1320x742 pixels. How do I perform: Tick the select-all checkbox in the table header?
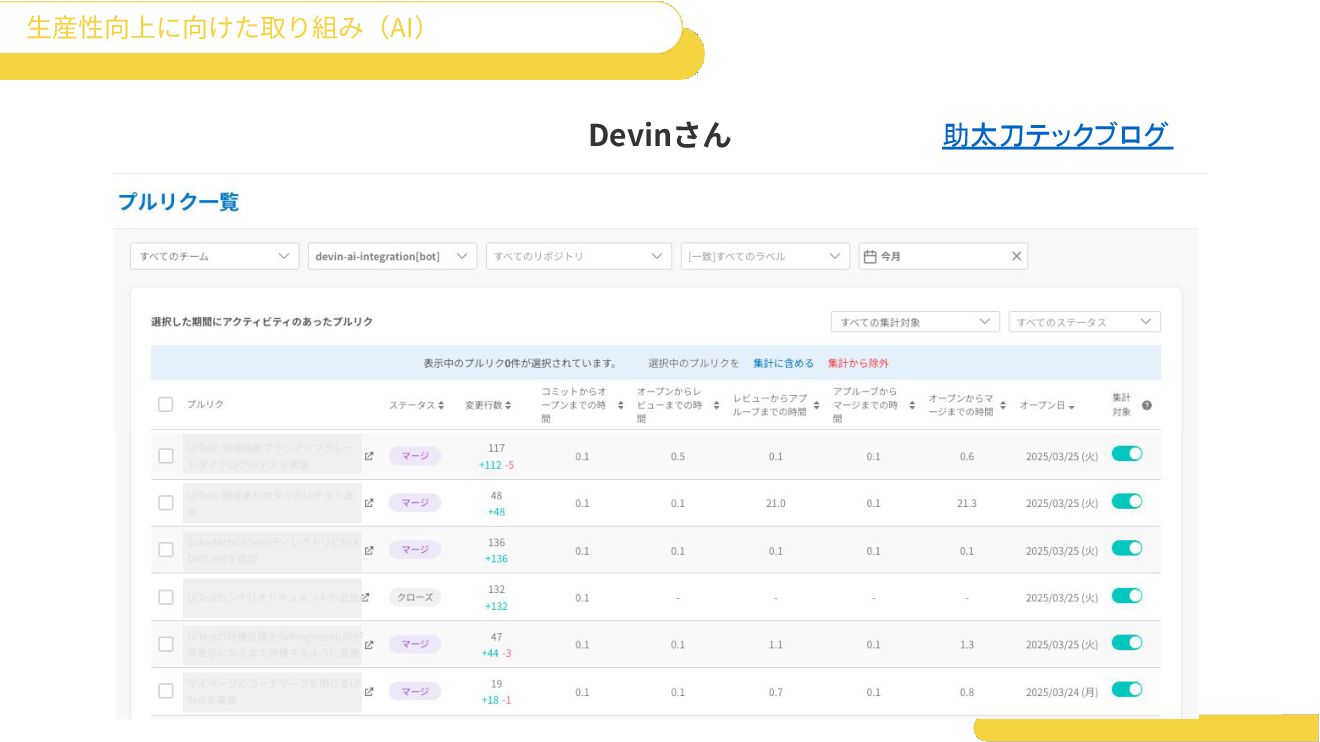[166, 404]
